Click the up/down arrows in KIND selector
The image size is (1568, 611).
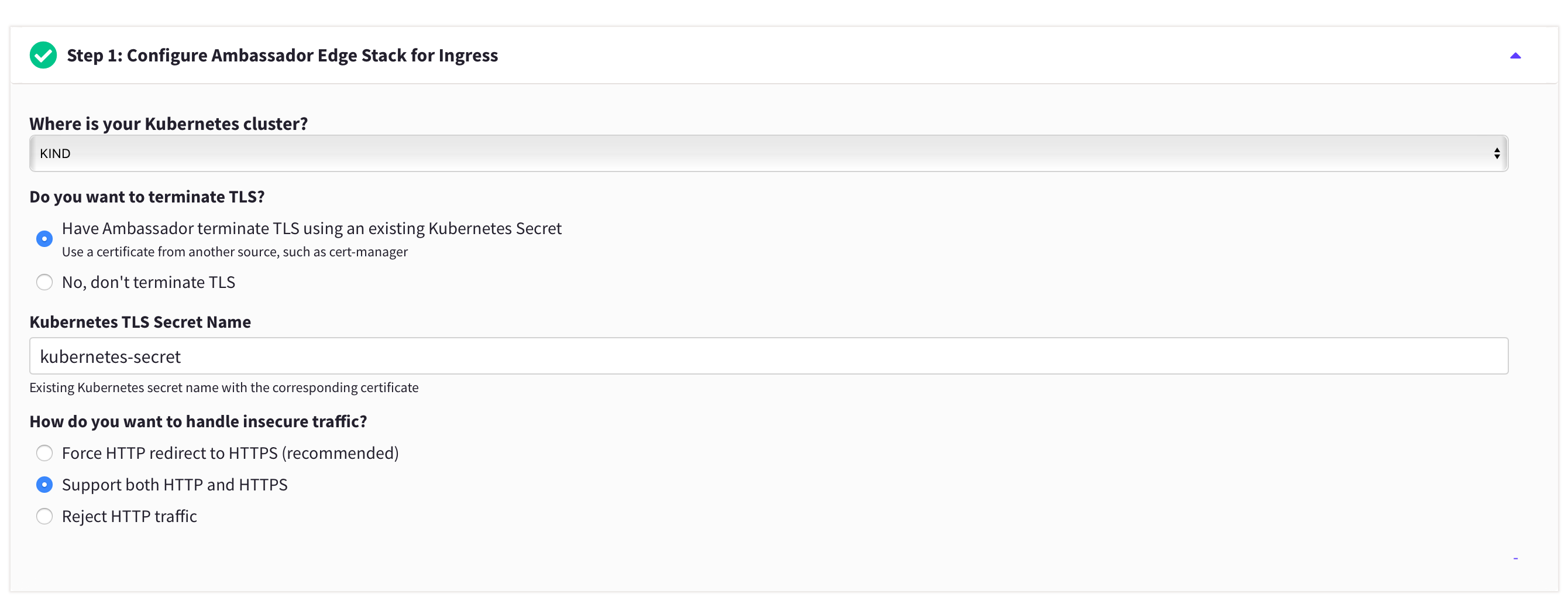coord(1497,153)
